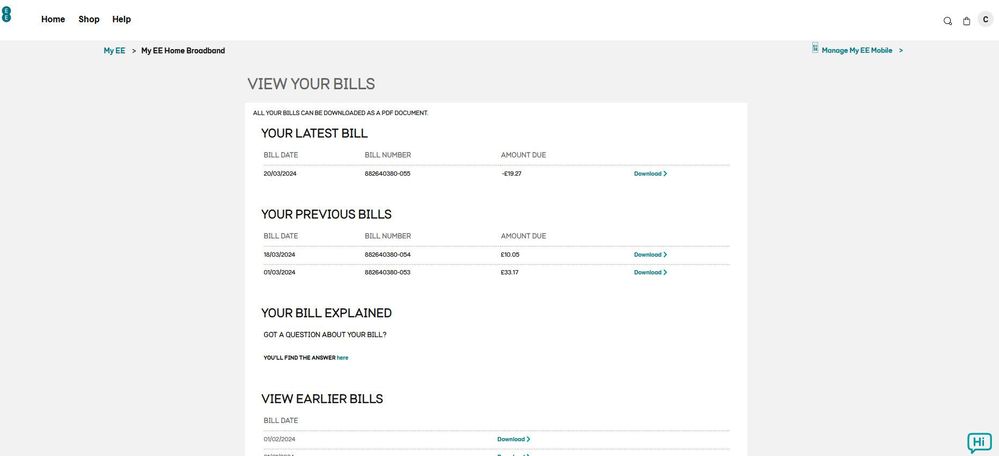The width and height of the screenshot is (999, 456).
Task: Open the account avatar labelled C
Action: 986,20
